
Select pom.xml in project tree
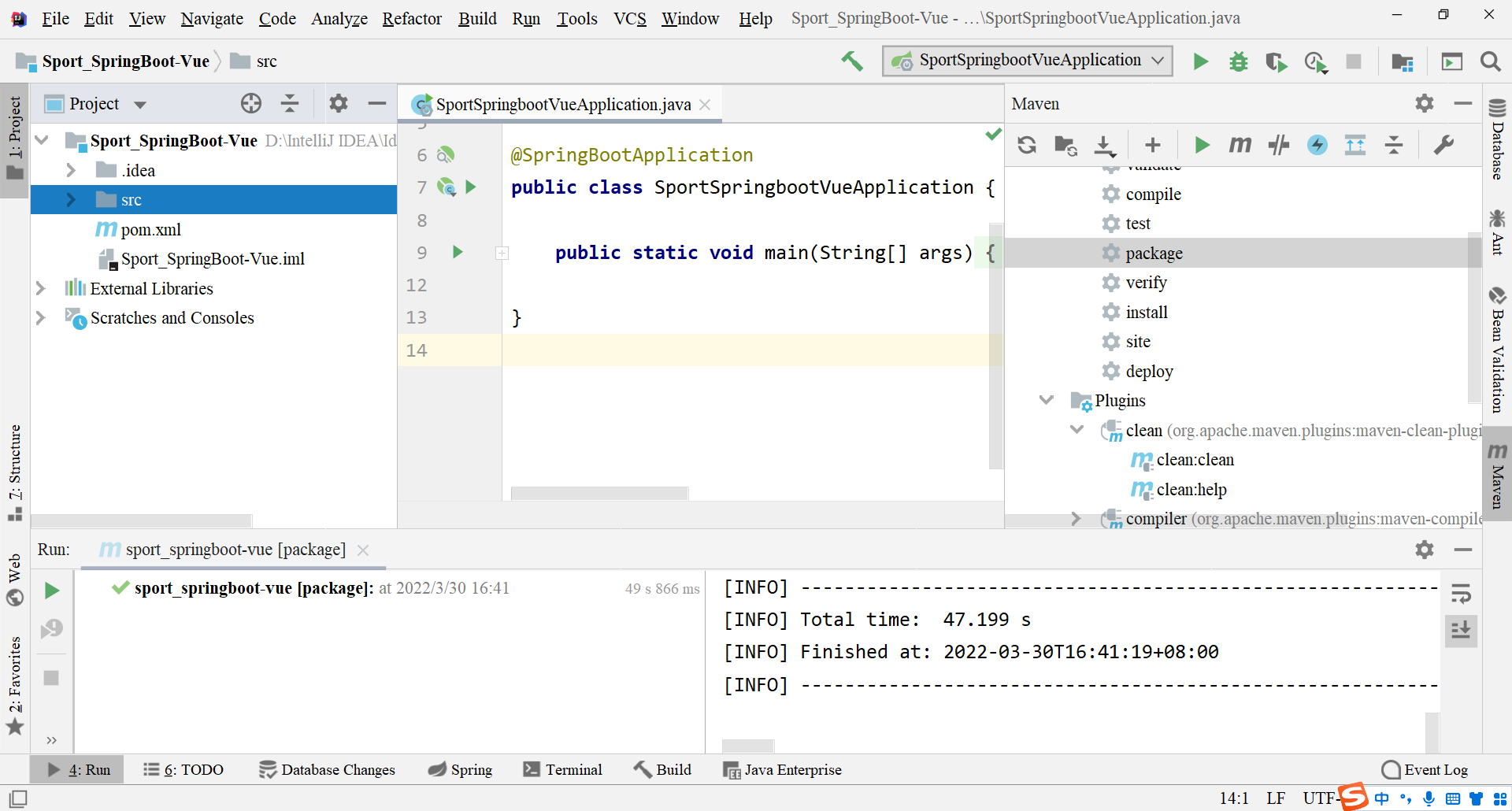(150, 229)
